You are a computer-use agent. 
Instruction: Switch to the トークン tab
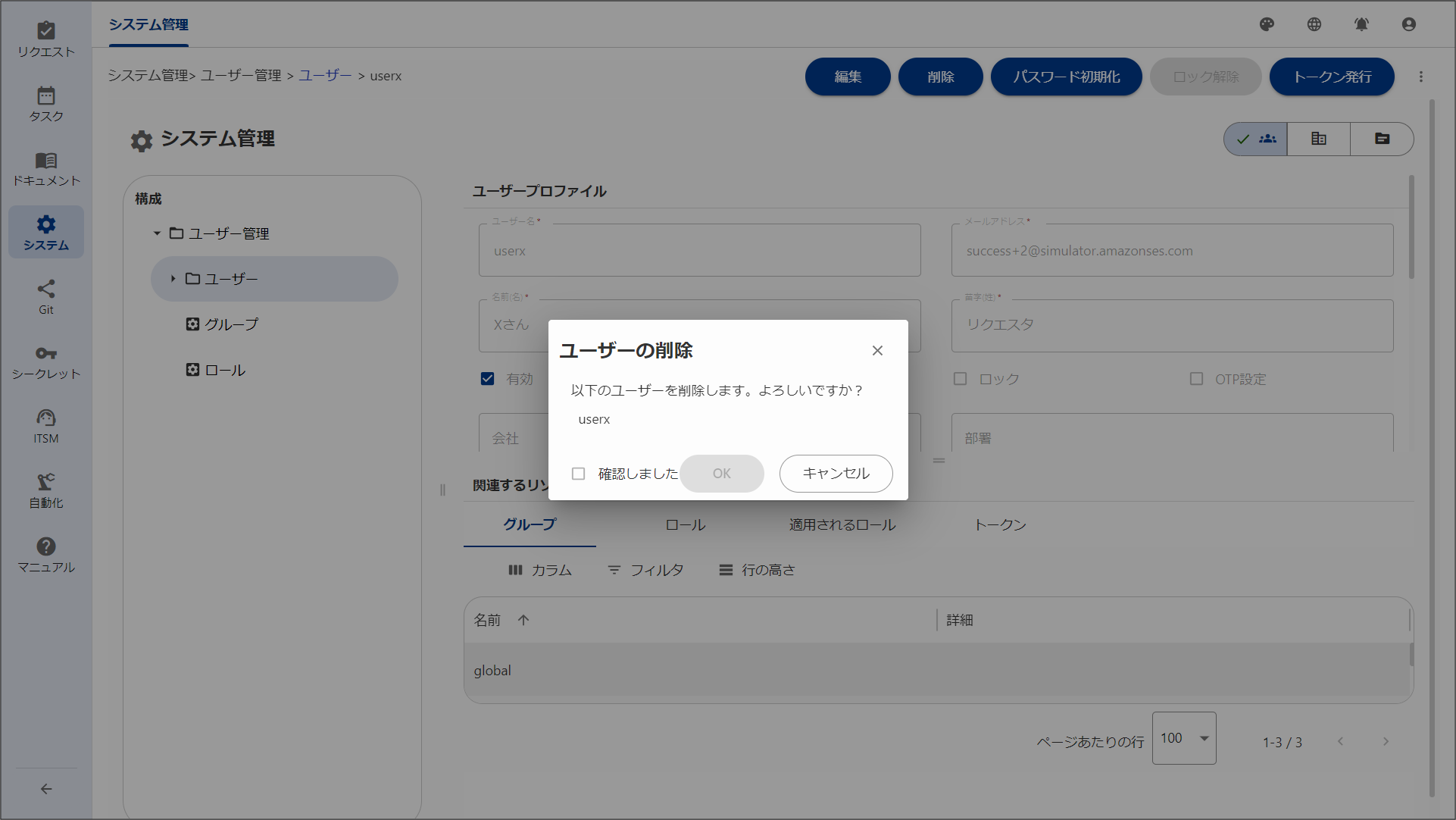coord(1000,524)
